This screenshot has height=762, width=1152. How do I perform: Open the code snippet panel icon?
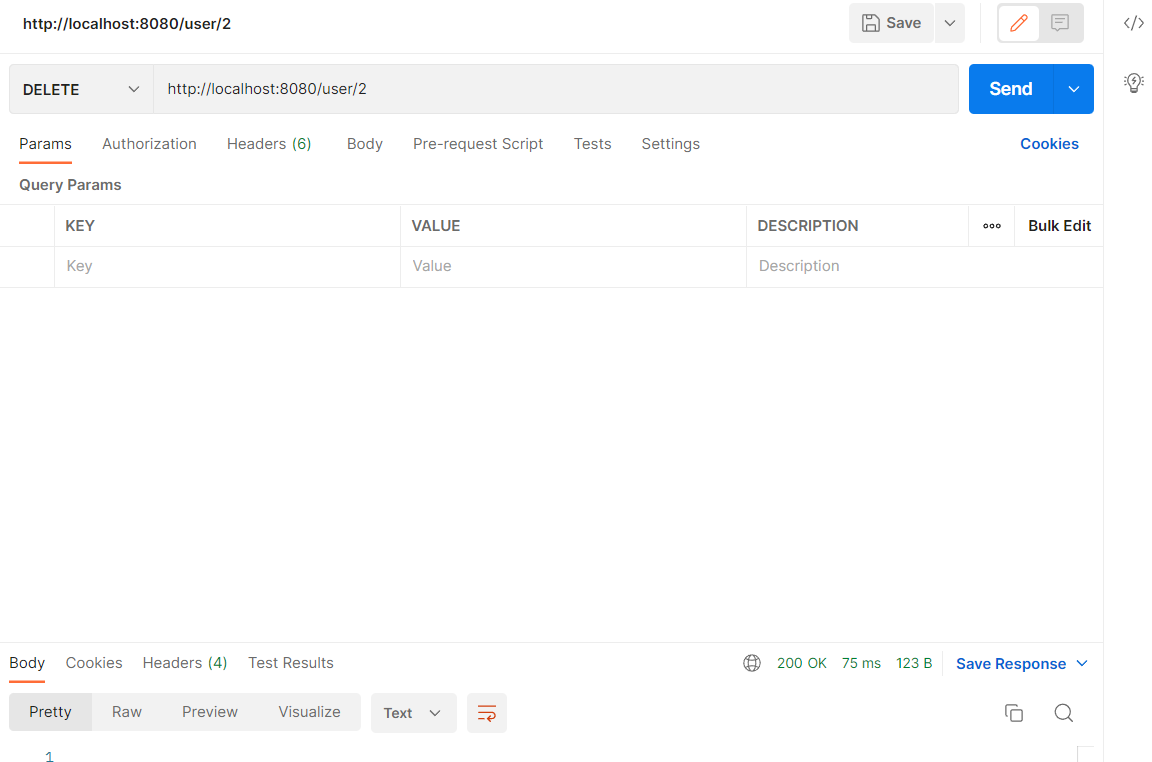(1134, 23)
